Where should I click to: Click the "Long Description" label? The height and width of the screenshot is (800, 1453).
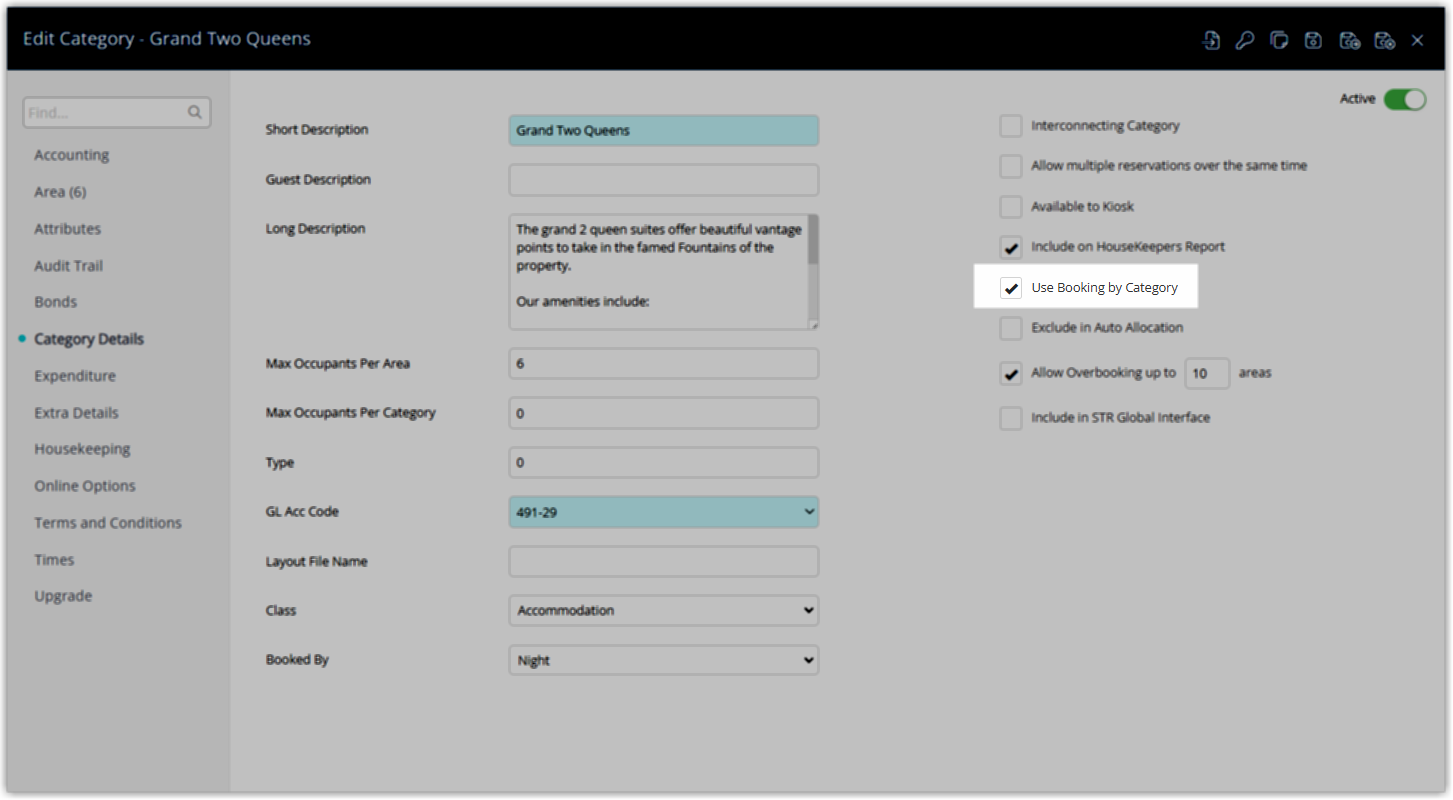[x=315, y=229]
